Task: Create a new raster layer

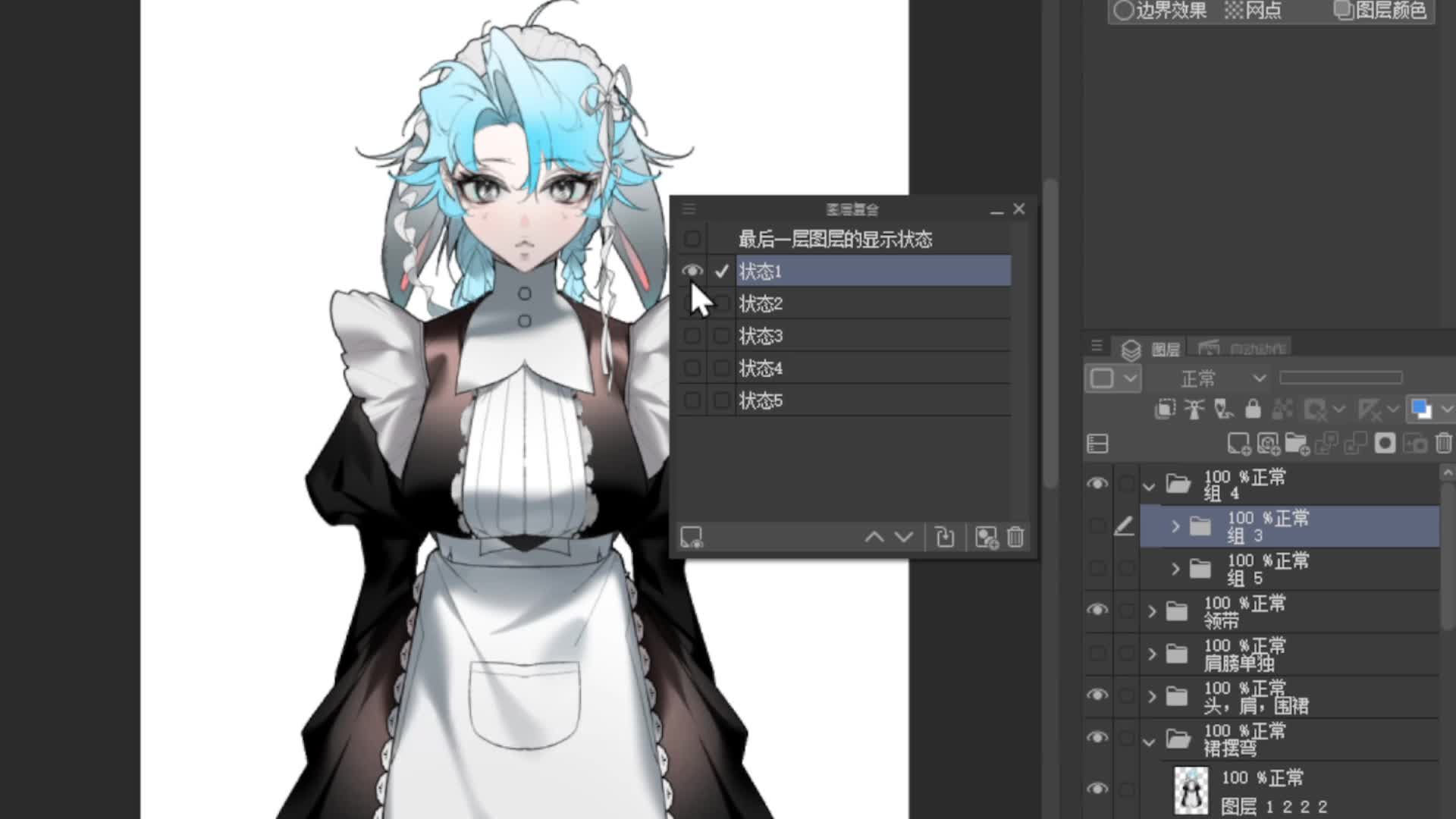Action: pyautogui.click(x=1238, y=444)
